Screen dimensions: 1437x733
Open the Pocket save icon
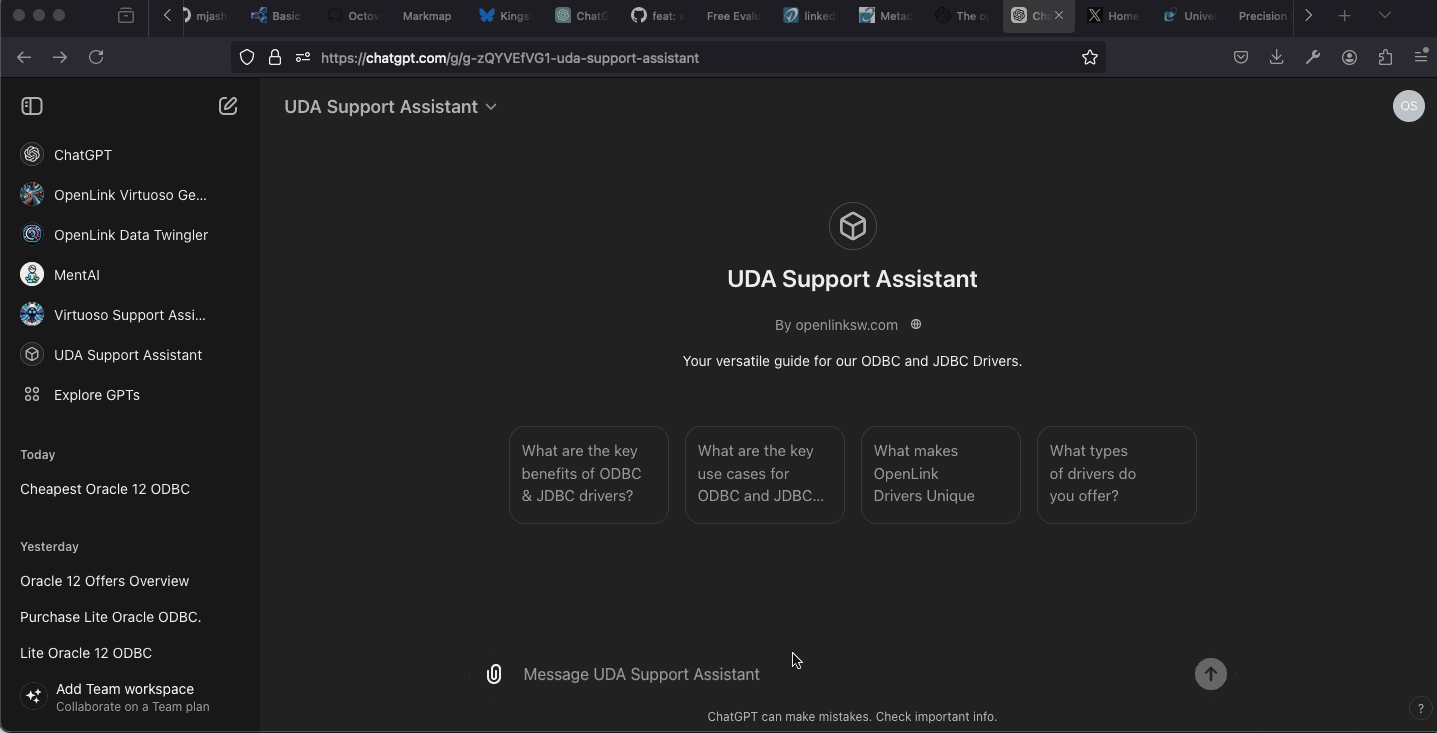1241,57
